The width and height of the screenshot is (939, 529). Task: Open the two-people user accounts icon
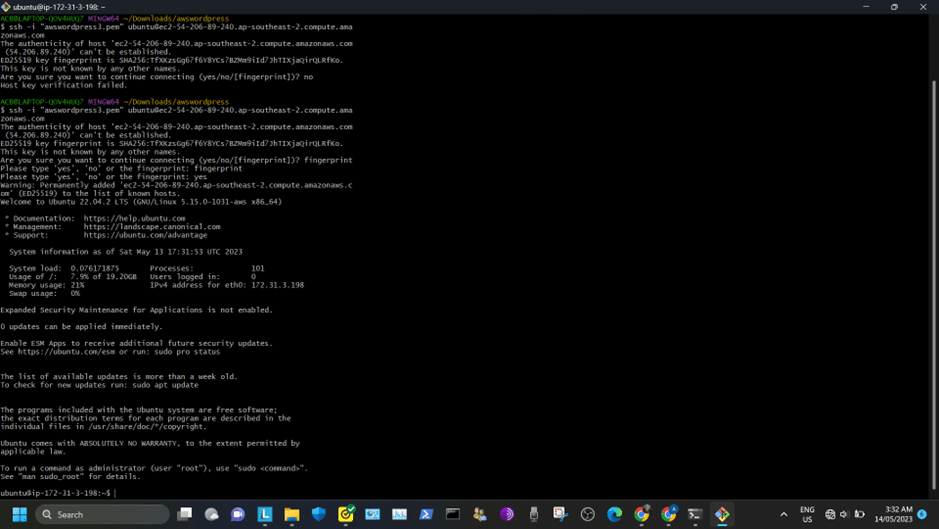[x=480, y=514]
